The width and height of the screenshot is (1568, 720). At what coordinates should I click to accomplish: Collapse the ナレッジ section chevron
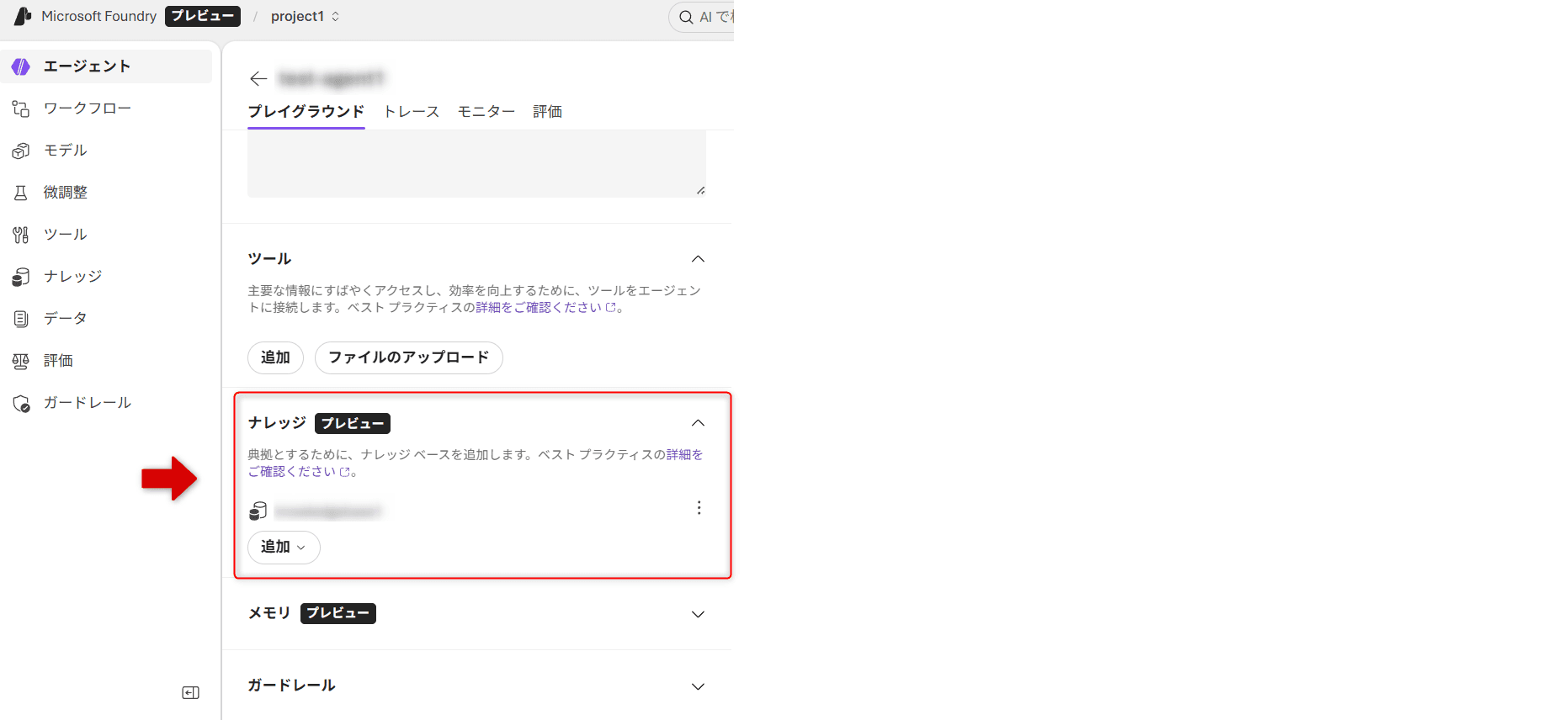(698, 423)
